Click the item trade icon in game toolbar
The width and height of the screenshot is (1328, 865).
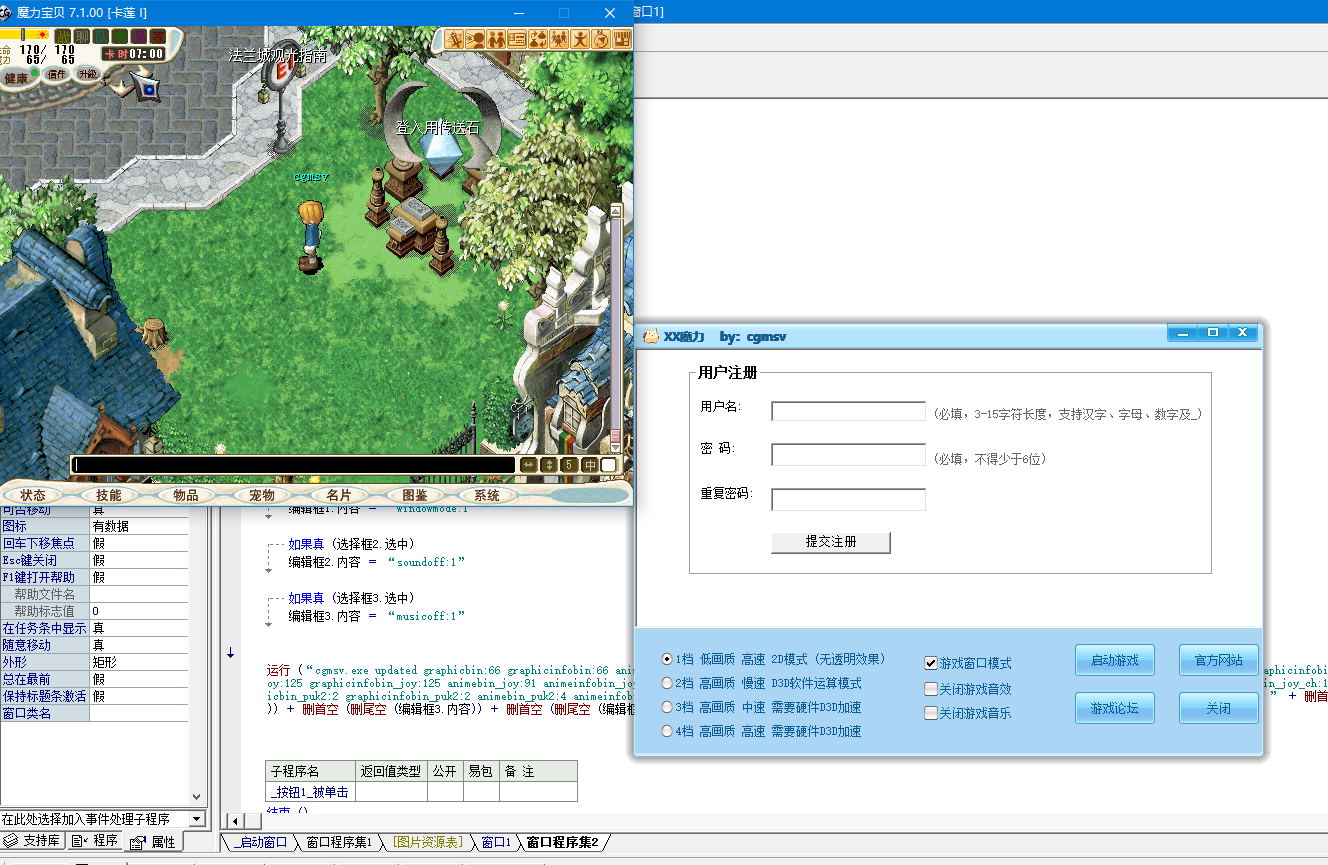click(x=538, y=39)
